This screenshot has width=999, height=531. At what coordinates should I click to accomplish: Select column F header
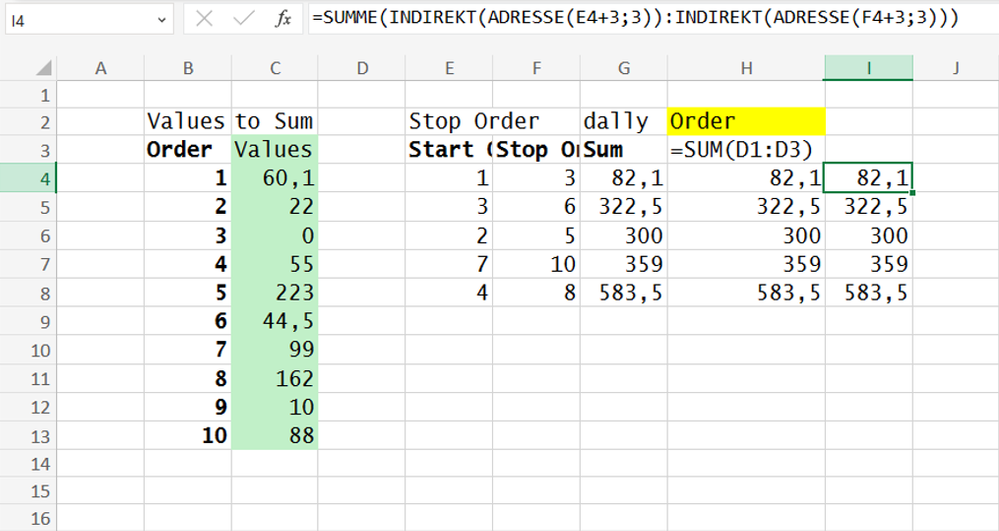[536, 68]
